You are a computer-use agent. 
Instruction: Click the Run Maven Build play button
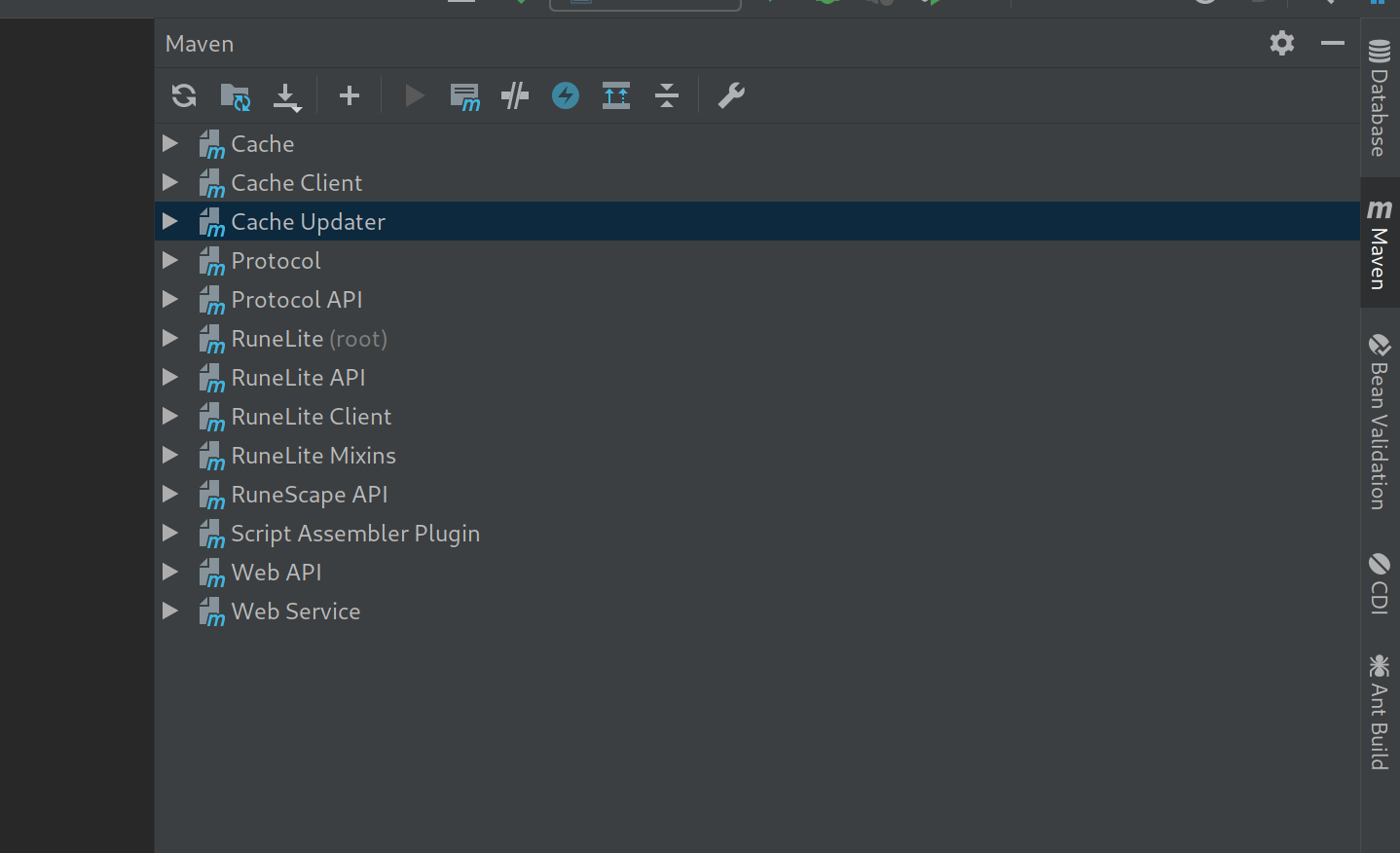coord(414,95)
